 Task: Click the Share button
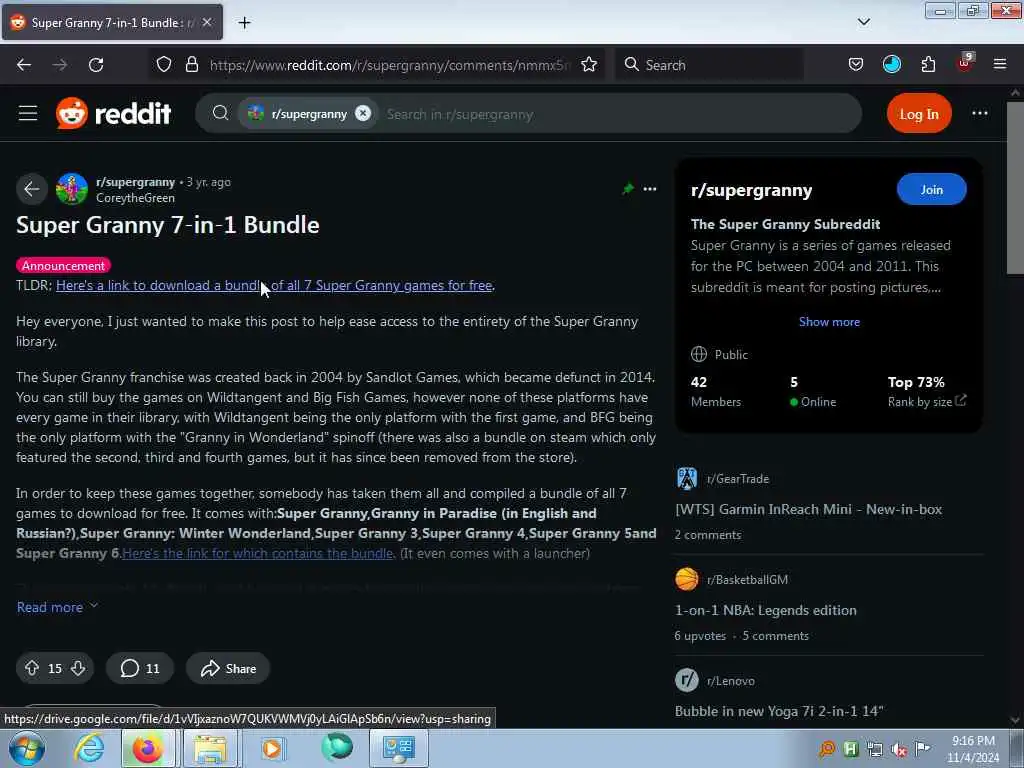click(228, 668)
